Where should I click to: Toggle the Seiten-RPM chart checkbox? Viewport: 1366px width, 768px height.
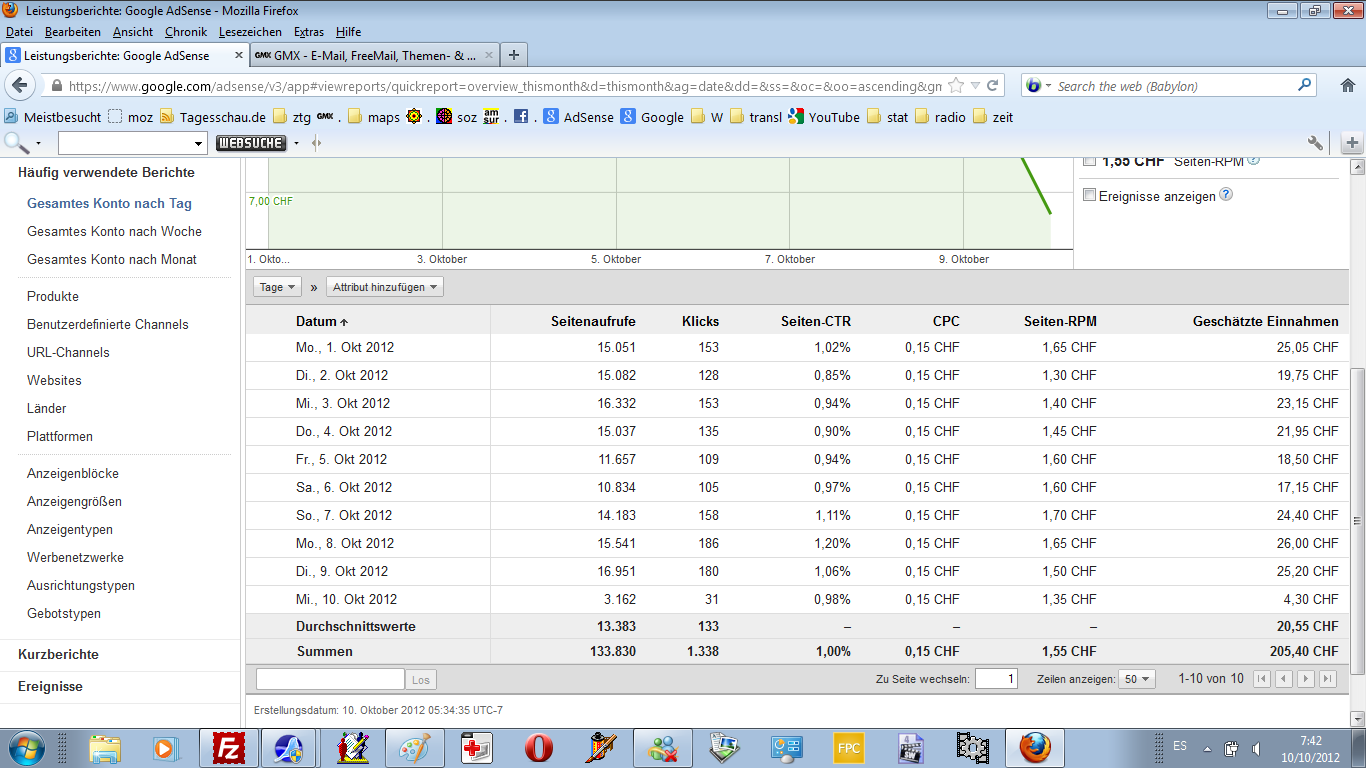(1090, 161)
